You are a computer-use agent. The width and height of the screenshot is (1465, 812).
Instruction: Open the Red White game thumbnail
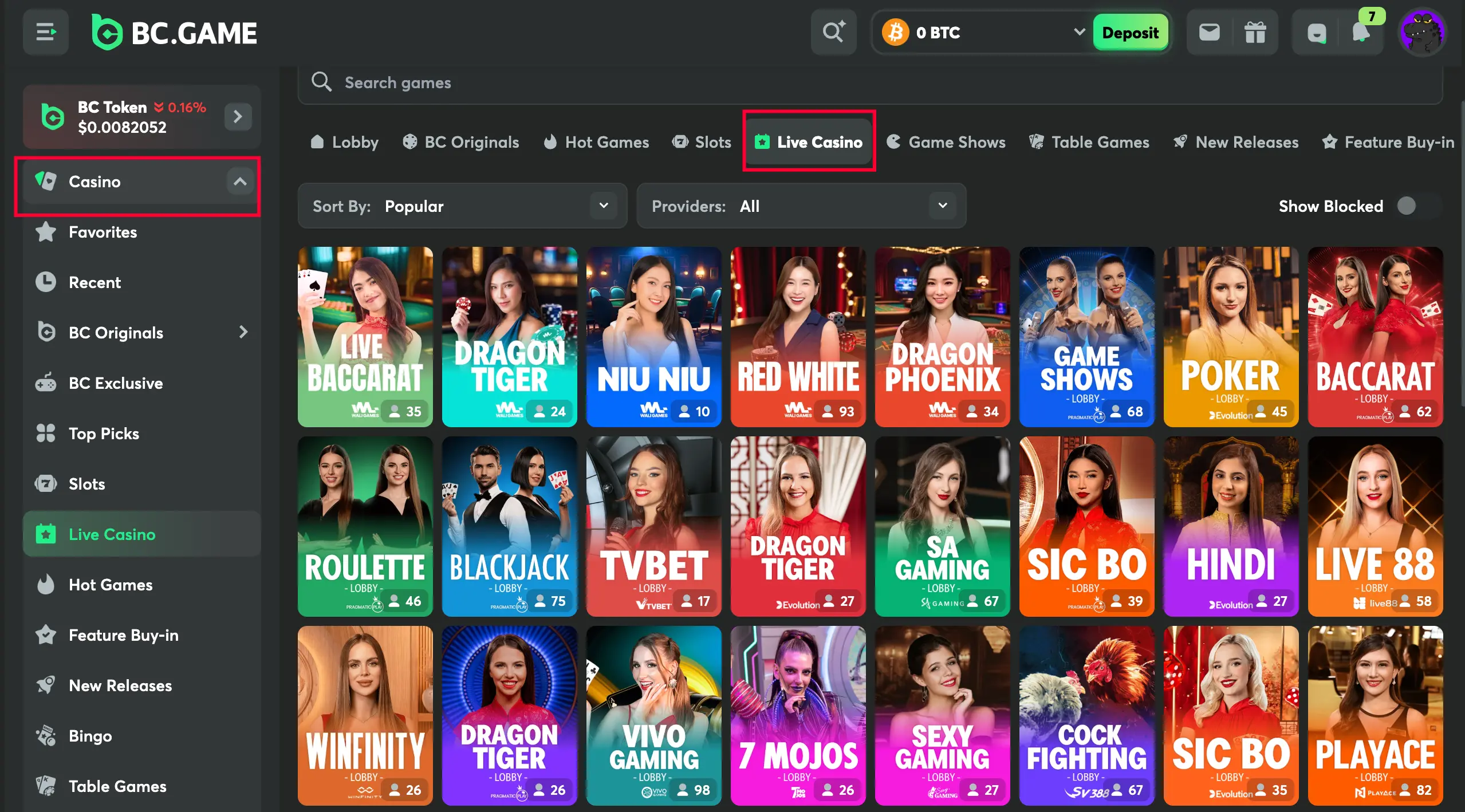click(798, 337)
